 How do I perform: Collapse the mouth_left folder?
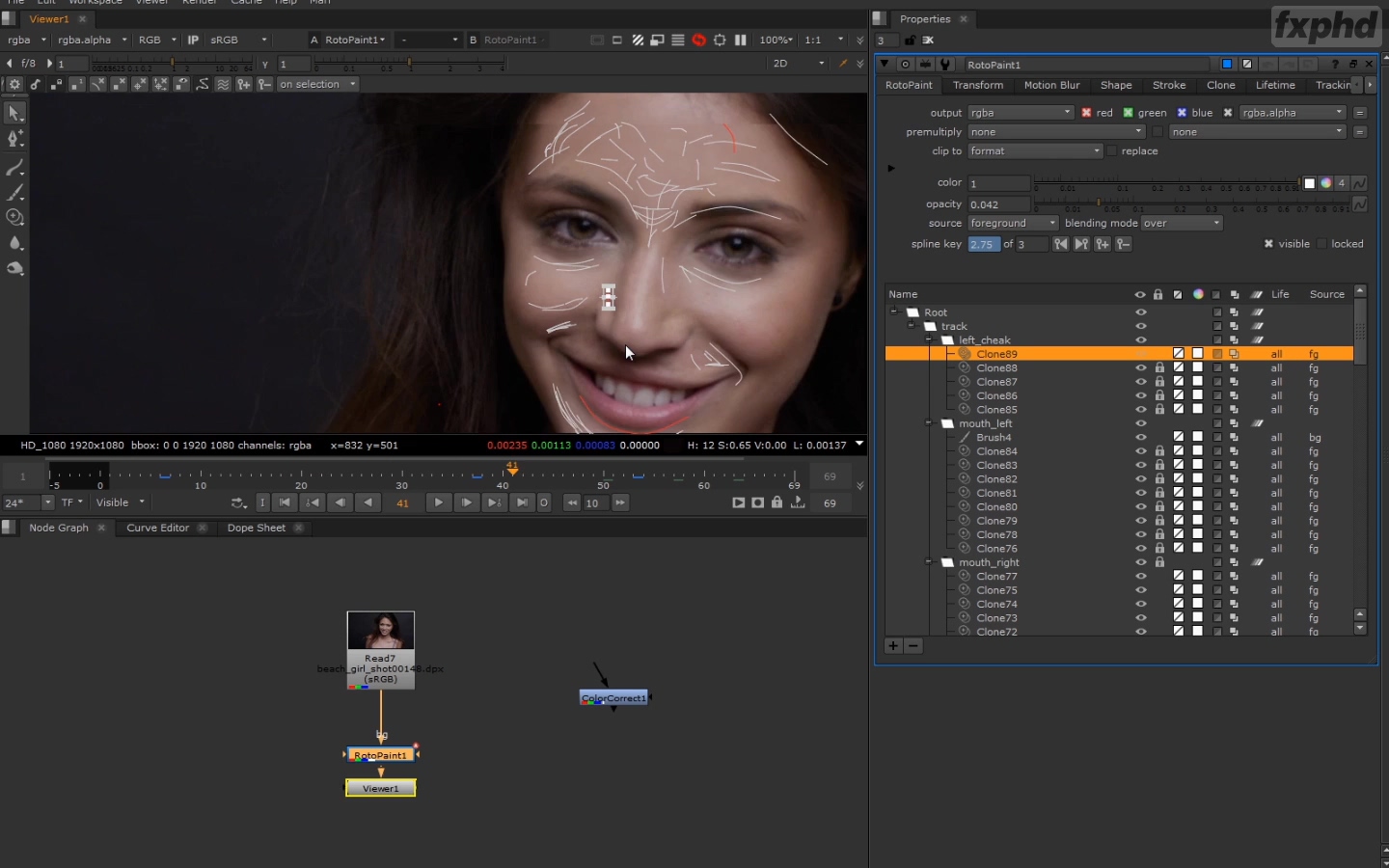point(929,423)
